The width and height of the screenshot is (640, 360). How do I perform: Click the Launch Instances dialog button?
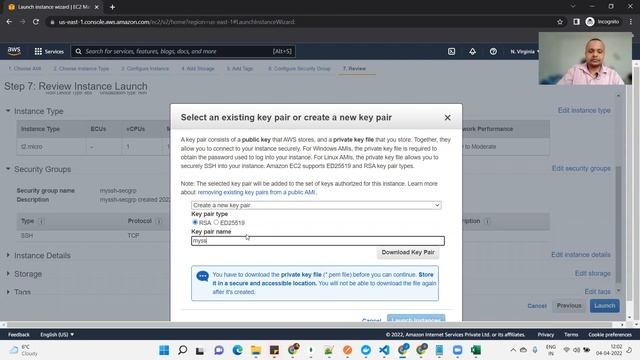[x=416, y=319]
